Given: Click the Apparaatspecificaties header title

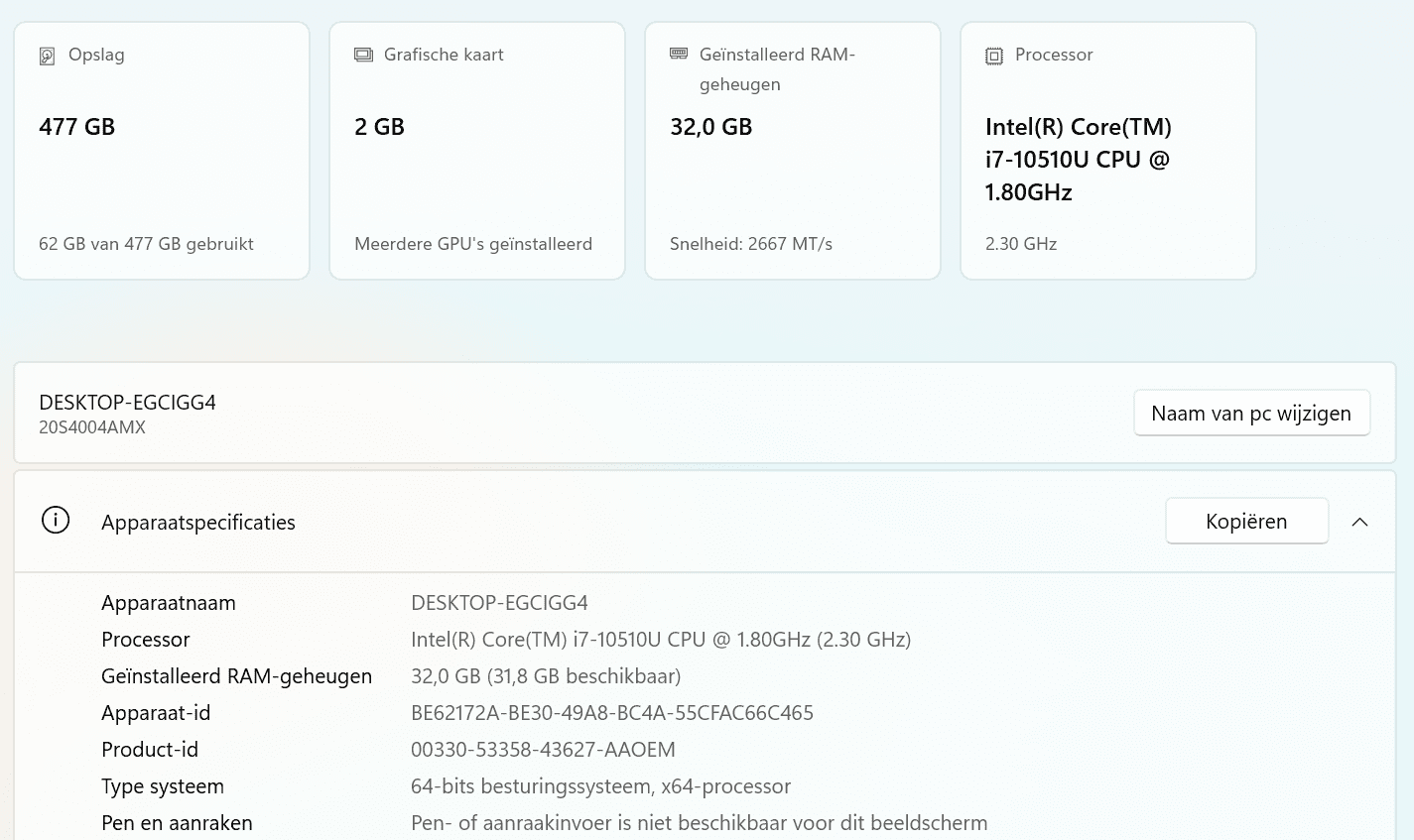Looking at the screenshot, I should click(x=198, y=523).
